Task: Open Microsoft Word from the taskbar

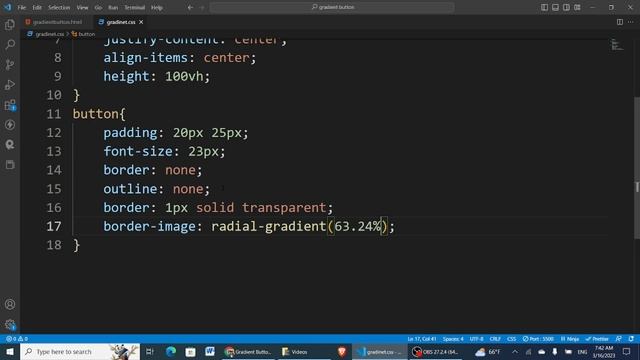Action: point(210,351)
